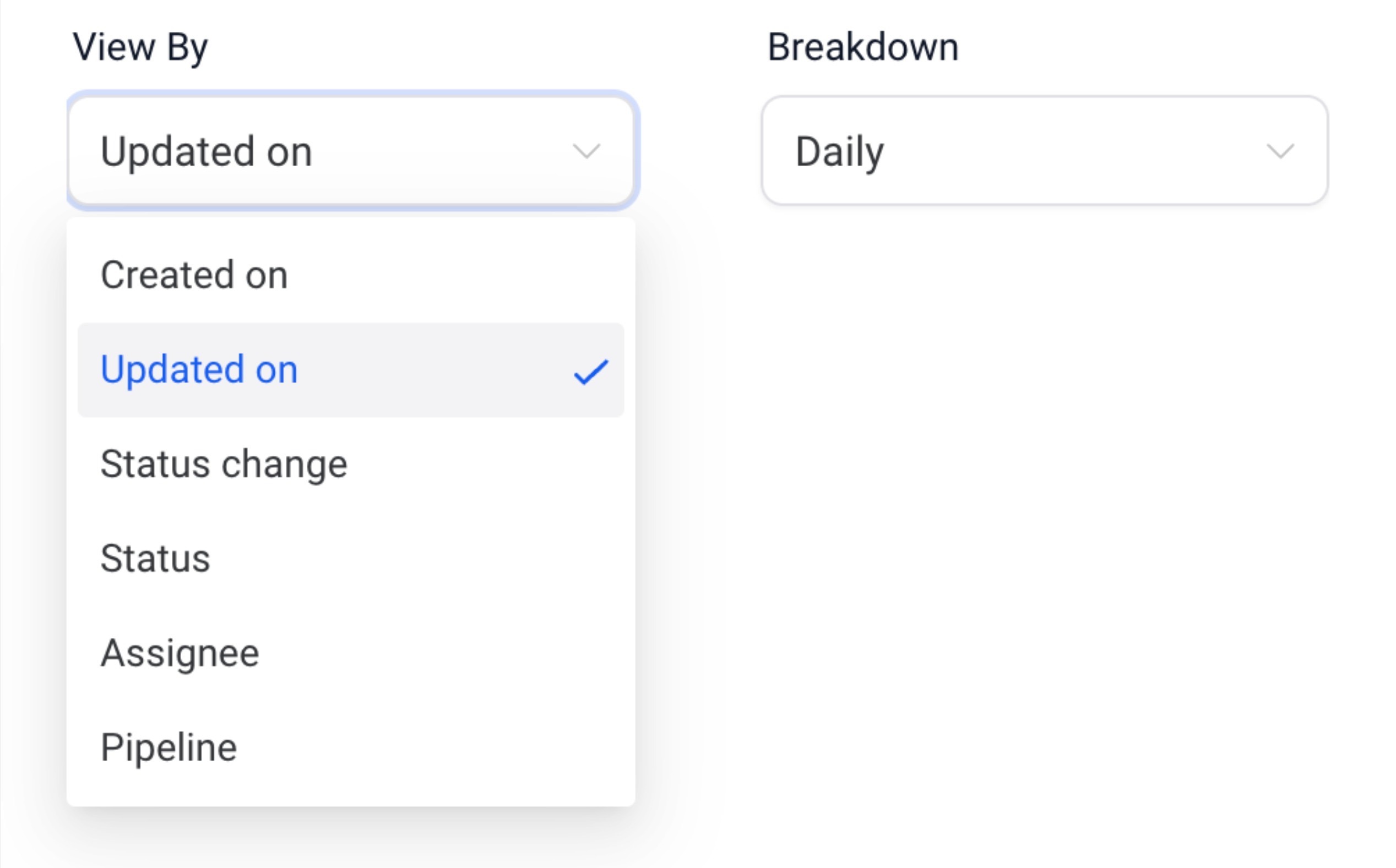The height and width of the screenshot is (868, 1396).
Task: Choose Assignee in the View By list
Action: click(180, 653)
